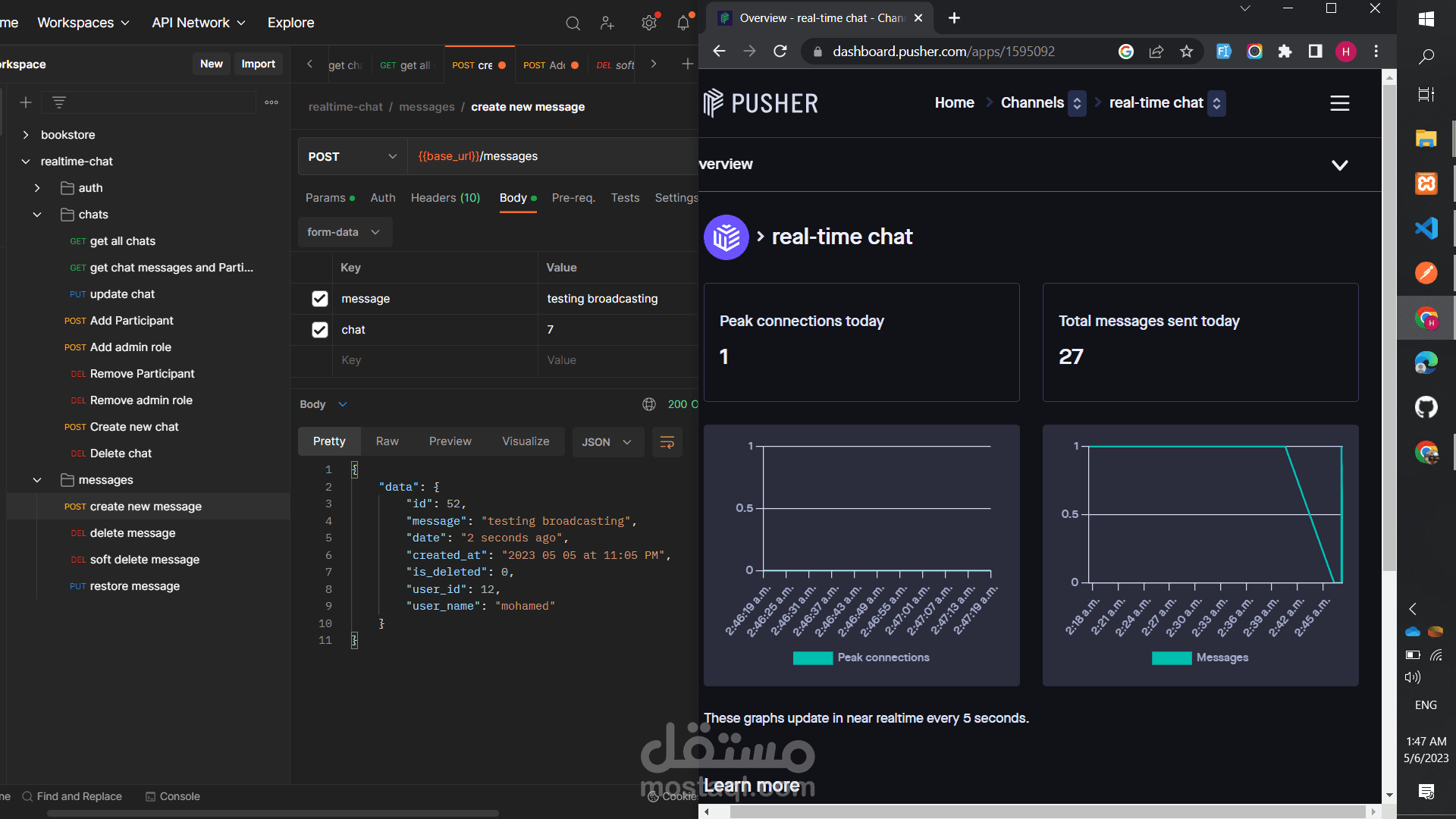The height and width of the screenshot is (819, 1456).
Task: Uncheck the chat form-data row
Action: tap(319, 330)
